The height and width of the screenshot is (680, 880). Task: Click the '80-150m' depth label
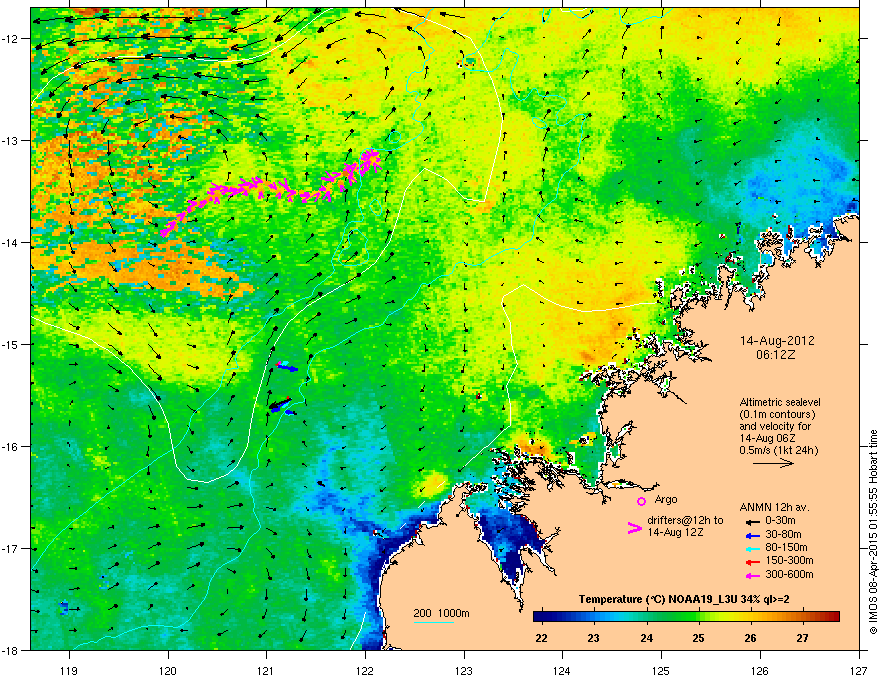[786, 548]
